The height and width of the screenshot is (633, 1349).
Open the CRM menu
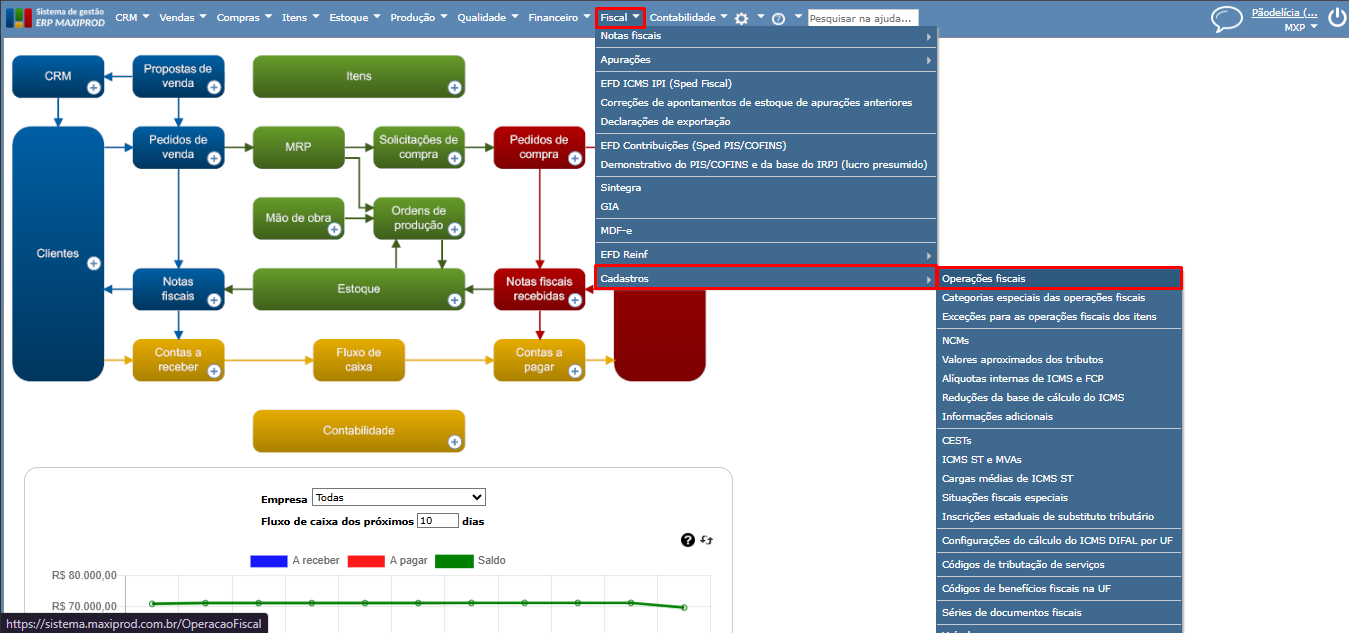pyautogui.click(x=132, y=18)
